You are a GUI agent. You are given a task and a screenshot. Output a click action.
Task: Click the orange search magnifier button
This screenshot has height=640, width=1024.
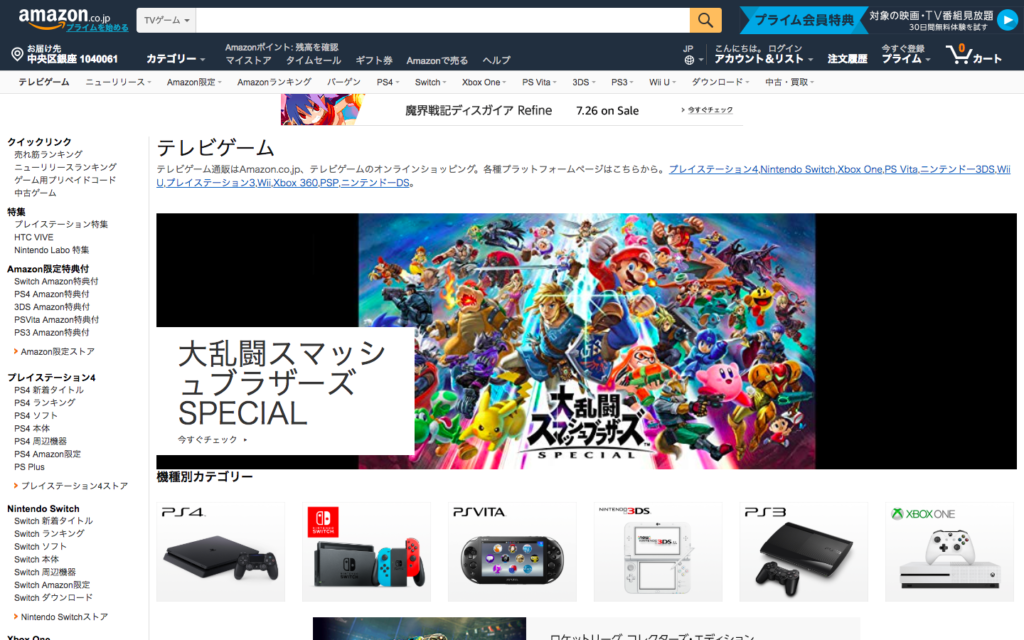click(705, 20)
